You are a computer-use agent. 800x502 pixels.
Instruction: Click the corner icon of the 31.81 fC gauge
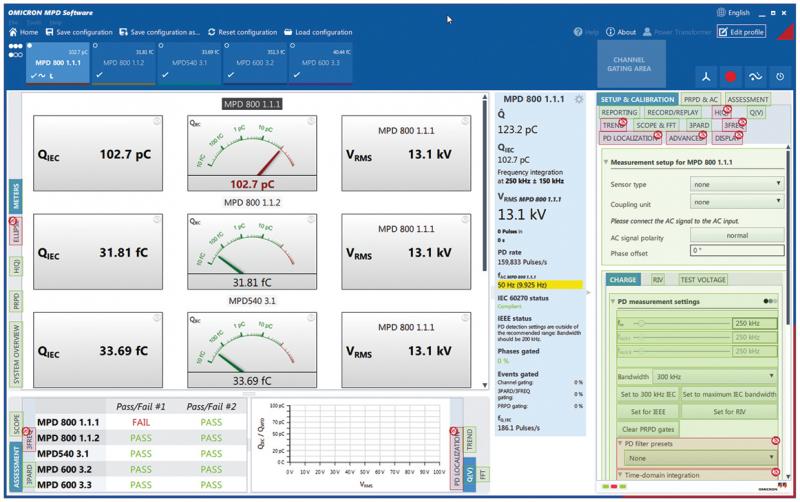[x=311, y=220]
